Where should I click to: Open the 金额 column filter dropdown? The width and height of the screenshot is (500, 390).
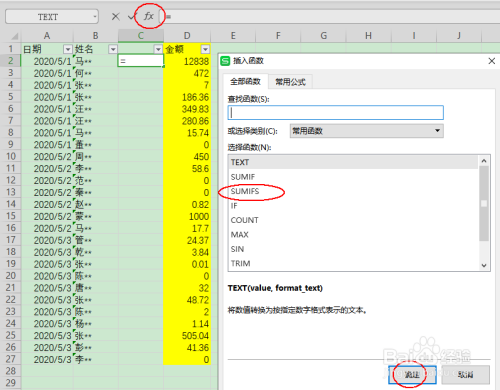[x=205, y=49]
